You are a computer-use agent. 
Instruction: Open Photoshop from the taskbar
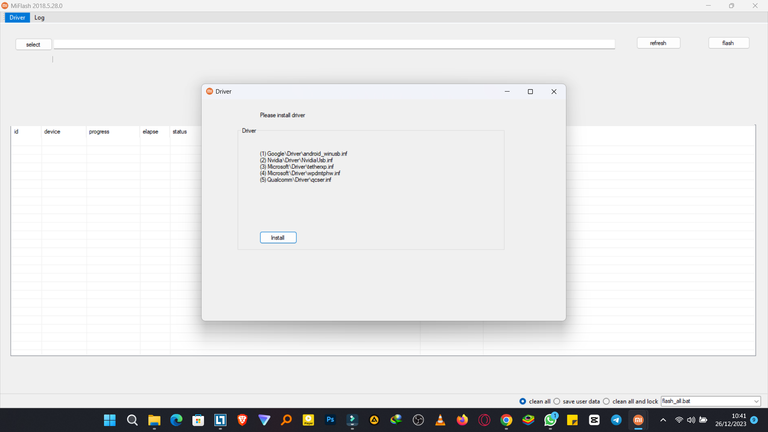[x=330, y=420]
